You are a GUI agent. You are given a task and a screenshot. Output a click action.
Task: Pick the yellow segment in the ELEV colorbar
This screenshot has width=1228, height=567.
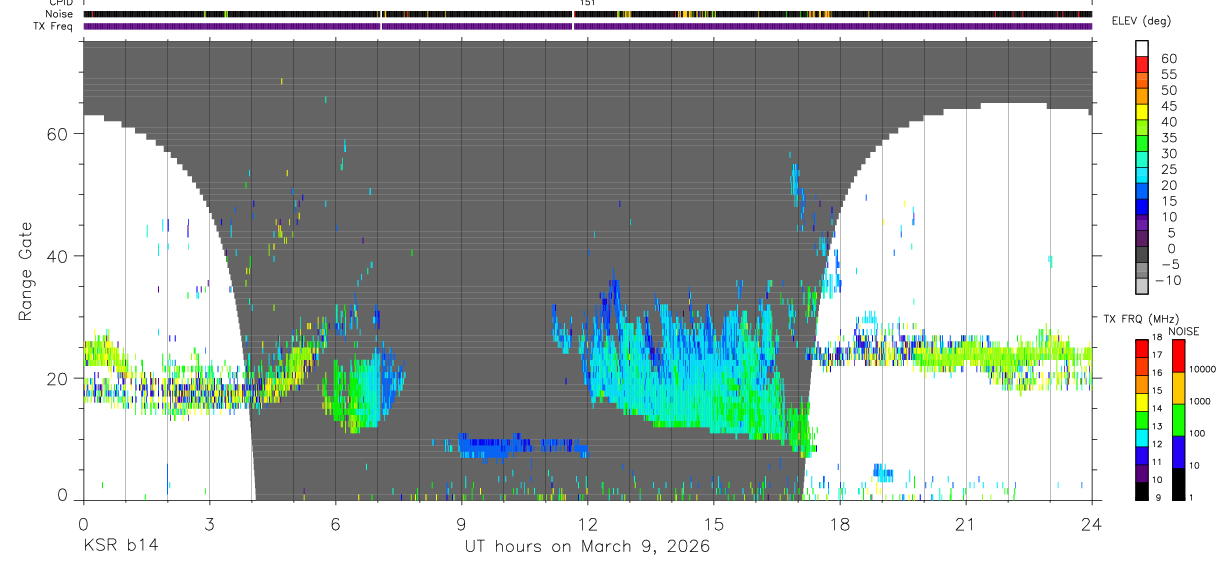click(x=1142, y=112)
